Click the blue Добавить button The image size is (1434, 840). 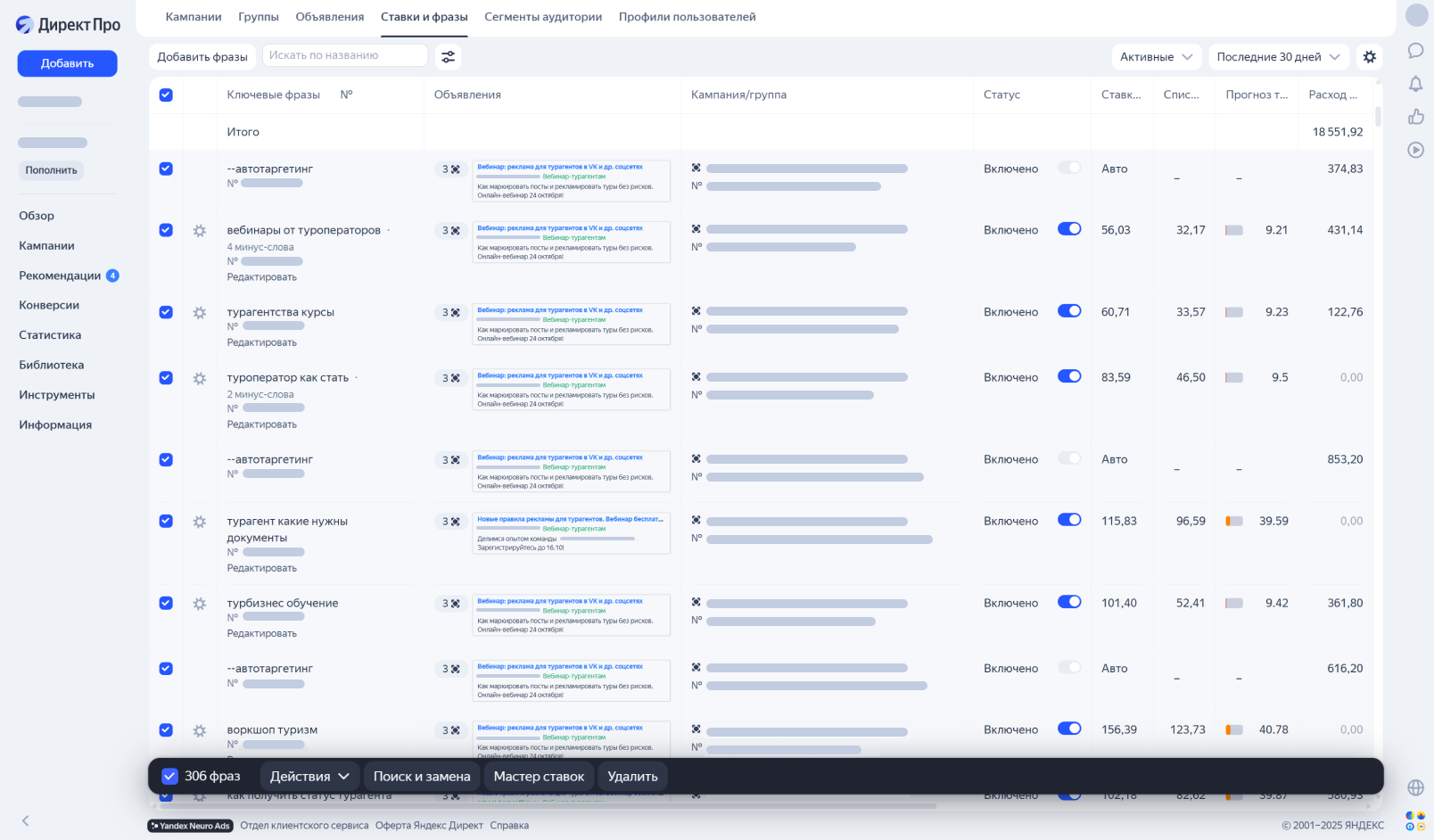tap(68, 63)
